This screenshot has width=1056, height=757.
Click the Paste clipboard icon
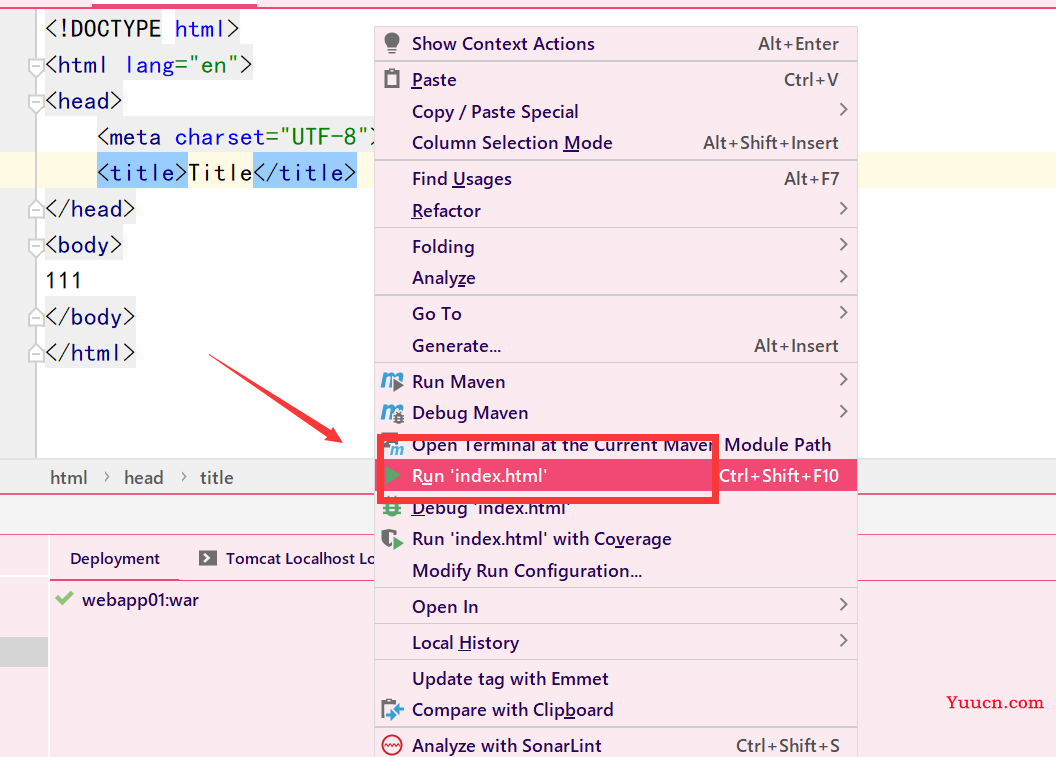(391, 79)
